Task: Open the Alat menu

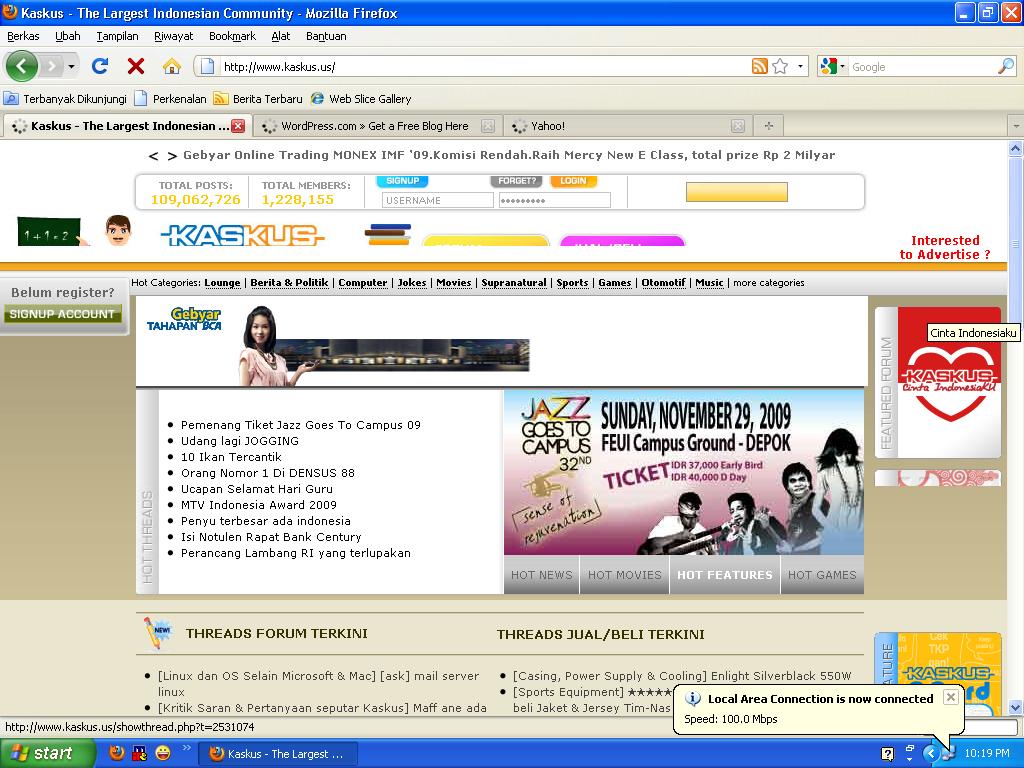Action: 280,36
